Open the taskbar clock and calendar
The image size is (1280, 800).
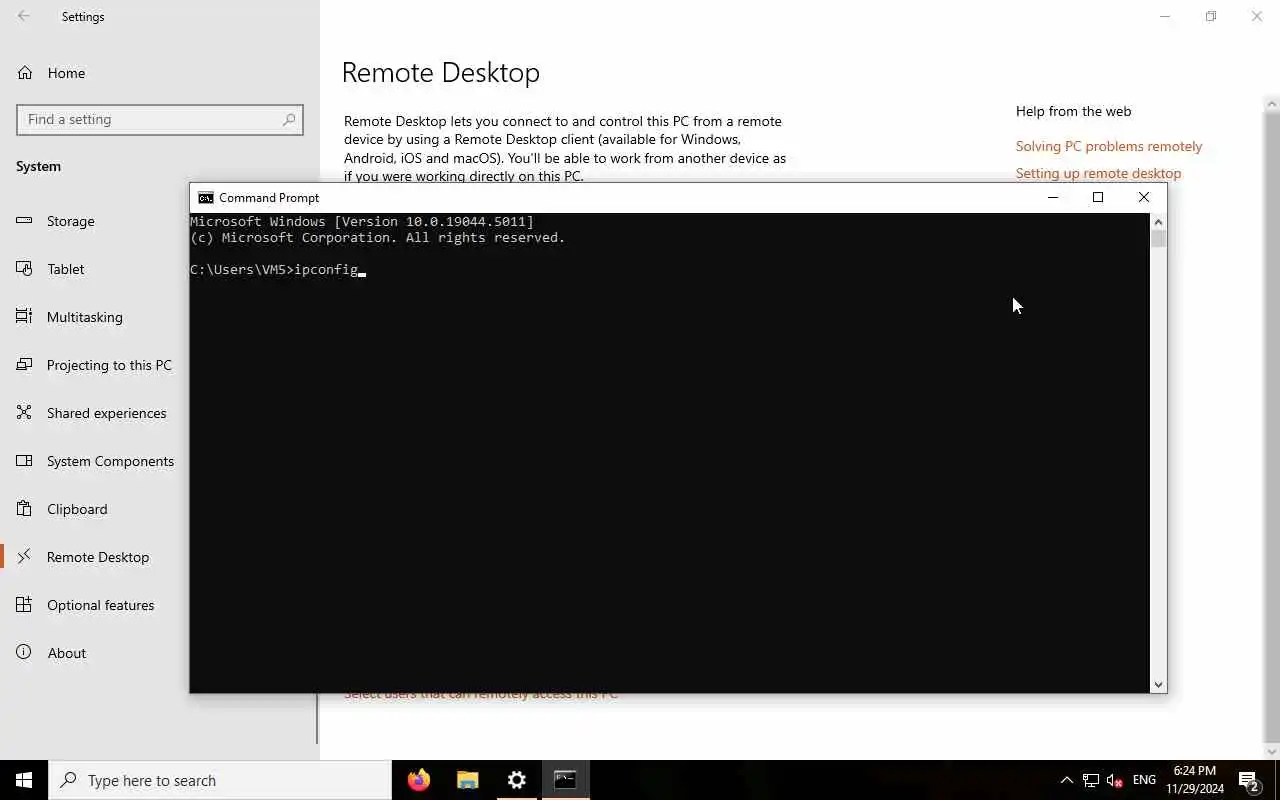point(1194,780)
